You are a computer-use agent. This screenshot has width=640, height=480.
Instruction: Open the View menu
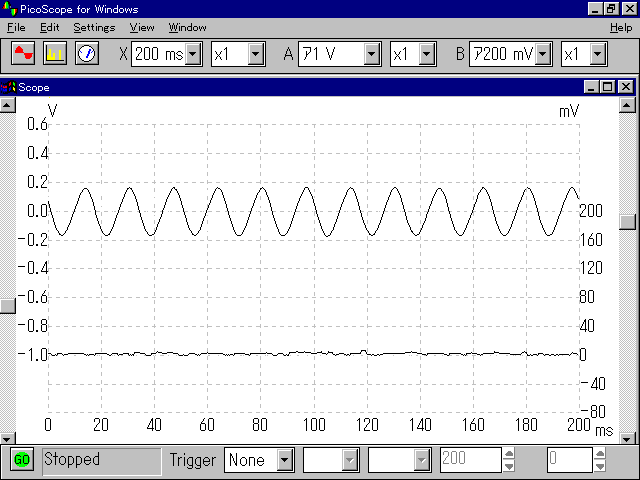142,28
